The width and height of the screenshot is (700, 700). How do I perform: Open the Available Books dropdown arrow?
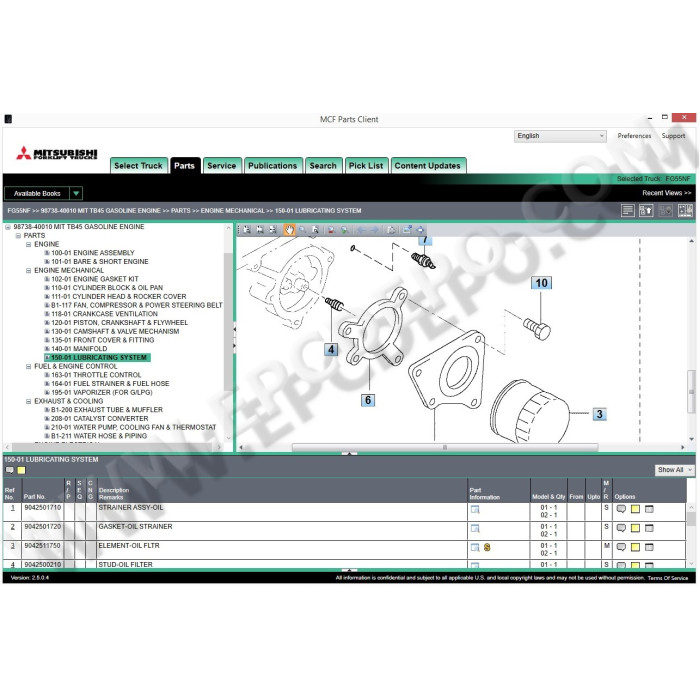[x=76, y=193]
